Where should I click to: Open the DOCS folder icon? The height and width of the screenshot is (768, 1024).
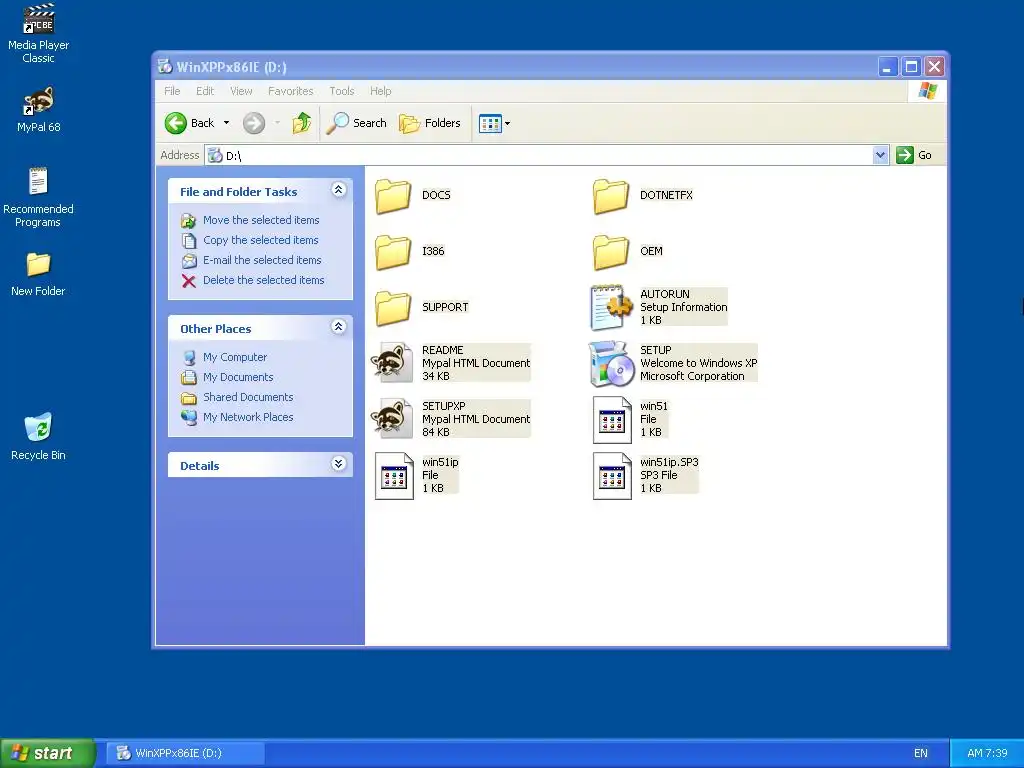click(x=392, y=196)
